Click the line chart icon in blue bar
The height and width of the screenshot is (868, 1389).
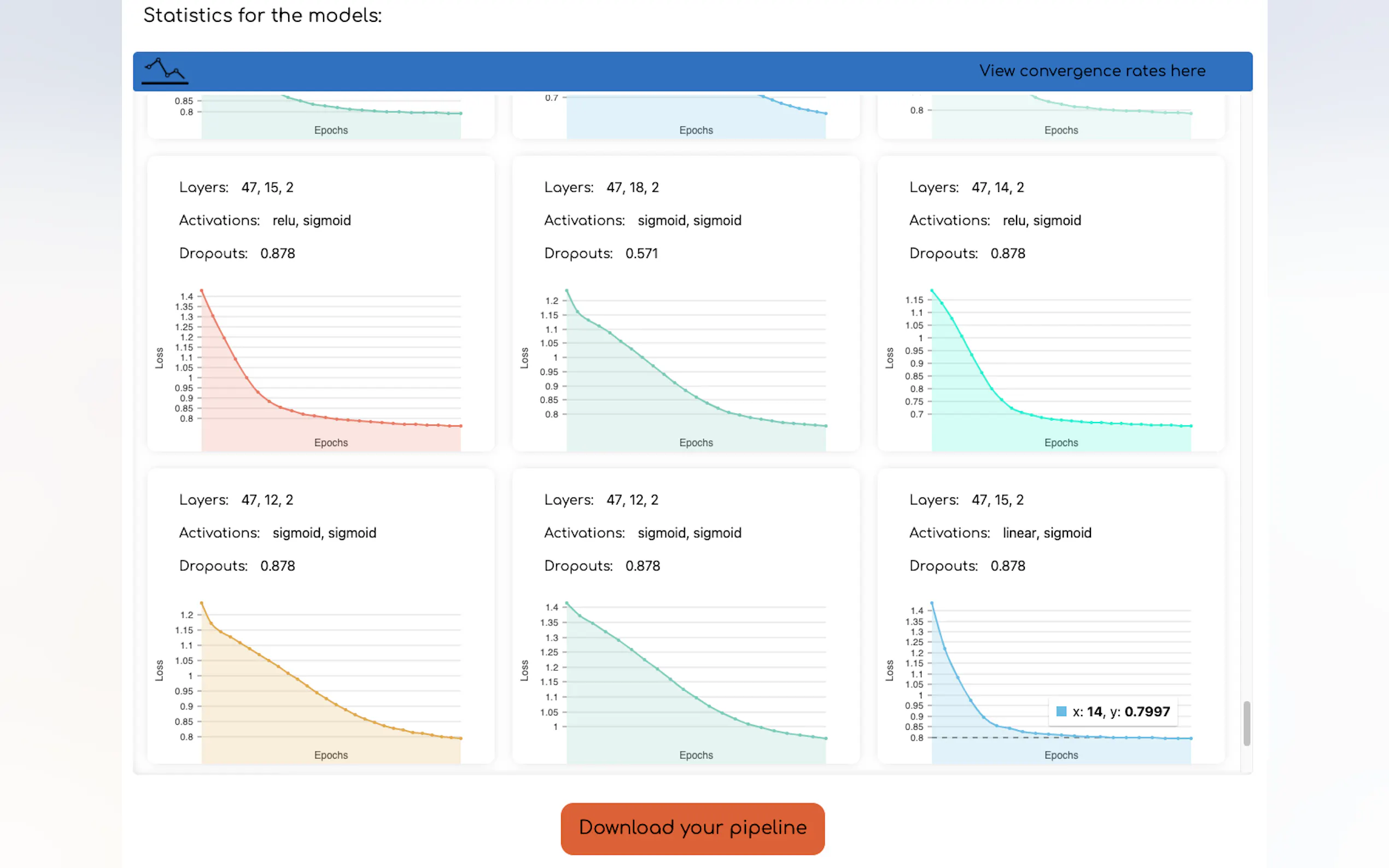coord(165,71)
